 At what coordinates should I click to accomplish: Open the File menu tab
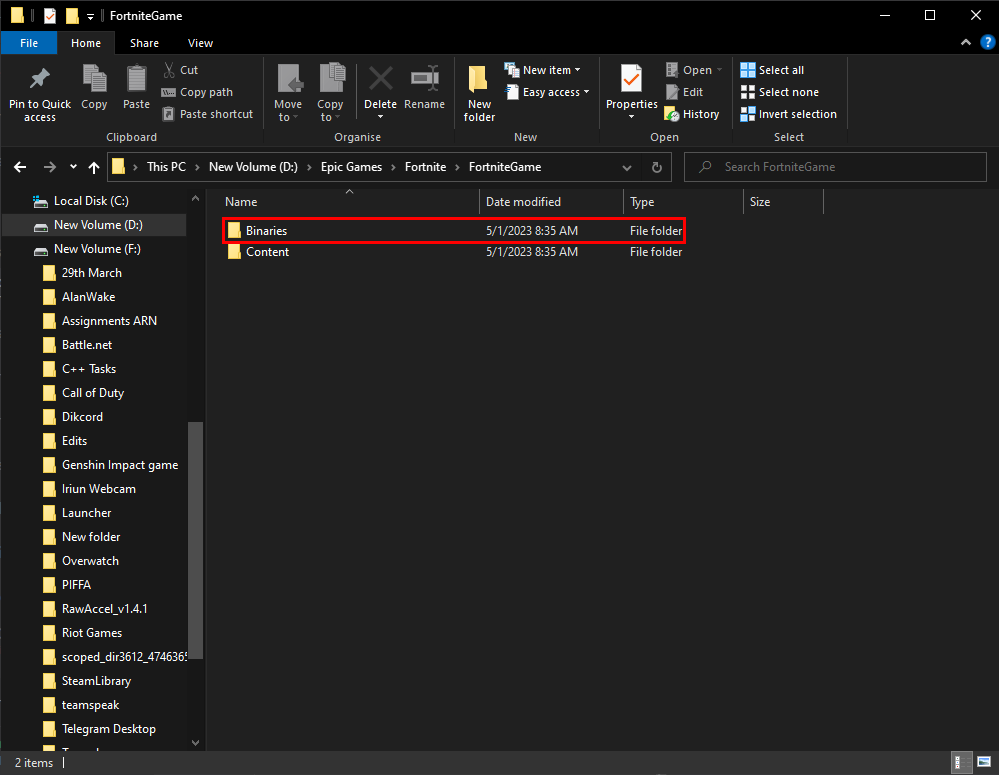point(29,43)
